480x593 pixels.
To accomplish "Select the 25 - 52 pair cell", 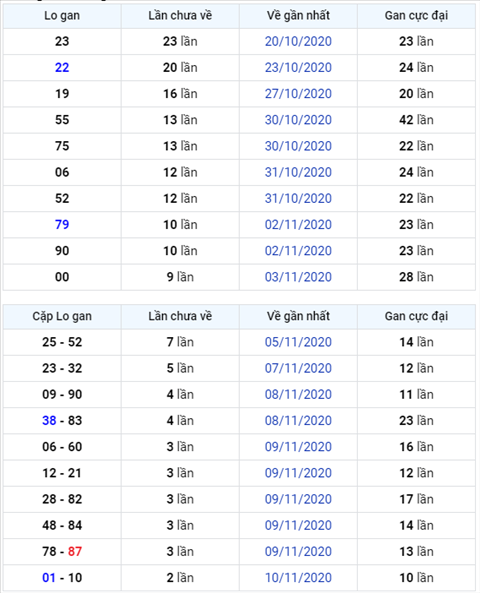I will (62, 342).
